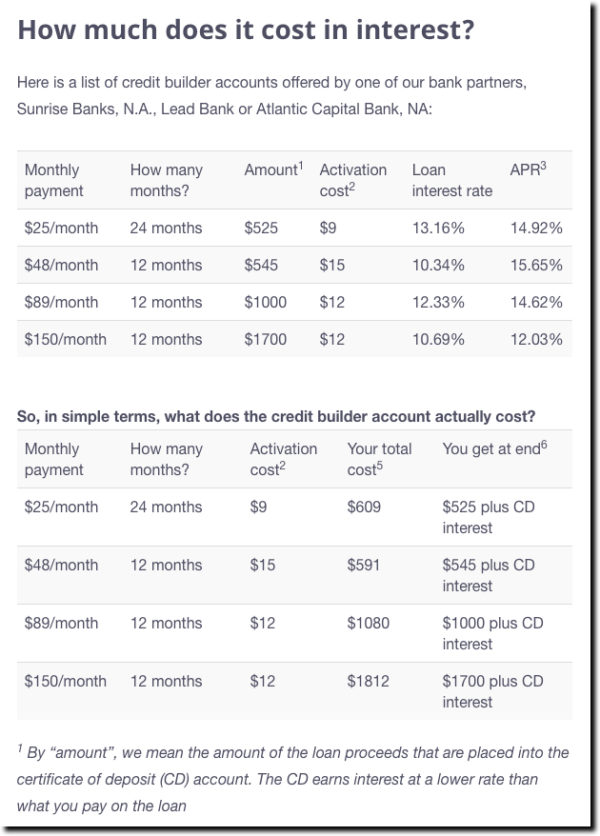
Task: Click the APR footnote 3 superscript
Action: [x=543, y=165]
